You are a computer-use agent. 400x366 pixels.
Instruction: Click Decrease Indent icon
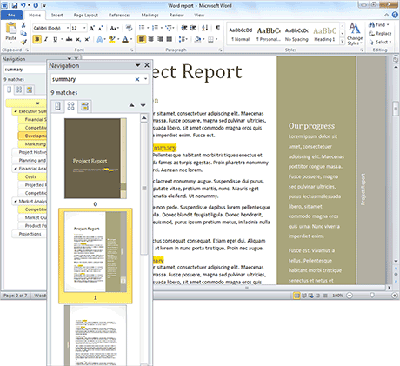point(184,28)
